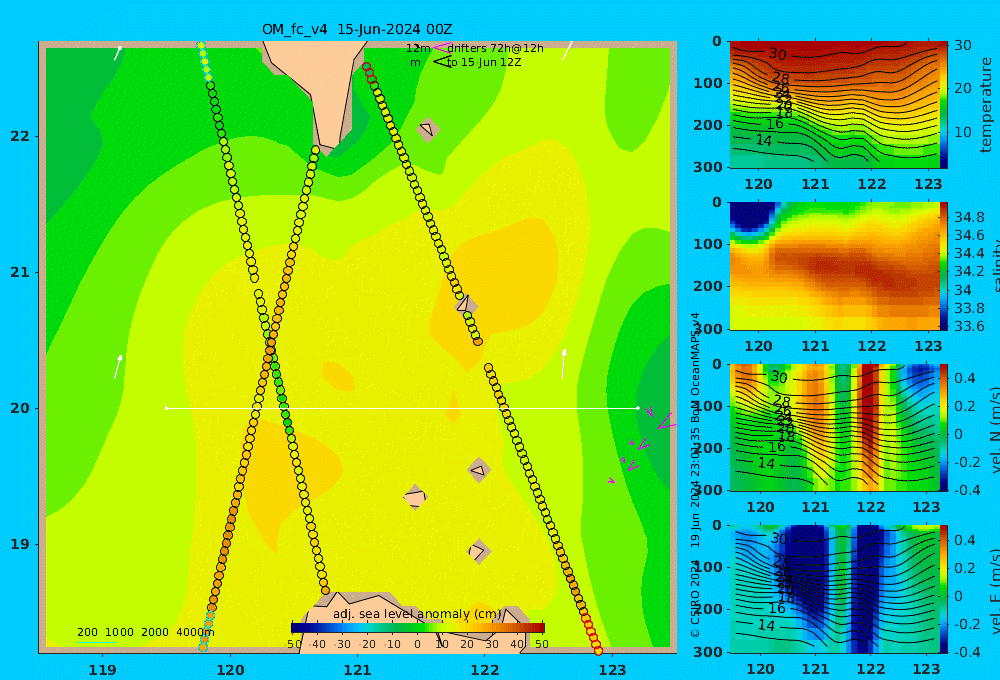Click the 0.4 tick on the vel. E color bar
Screen dimensions: 1000x680
click(x=966, y=540)
